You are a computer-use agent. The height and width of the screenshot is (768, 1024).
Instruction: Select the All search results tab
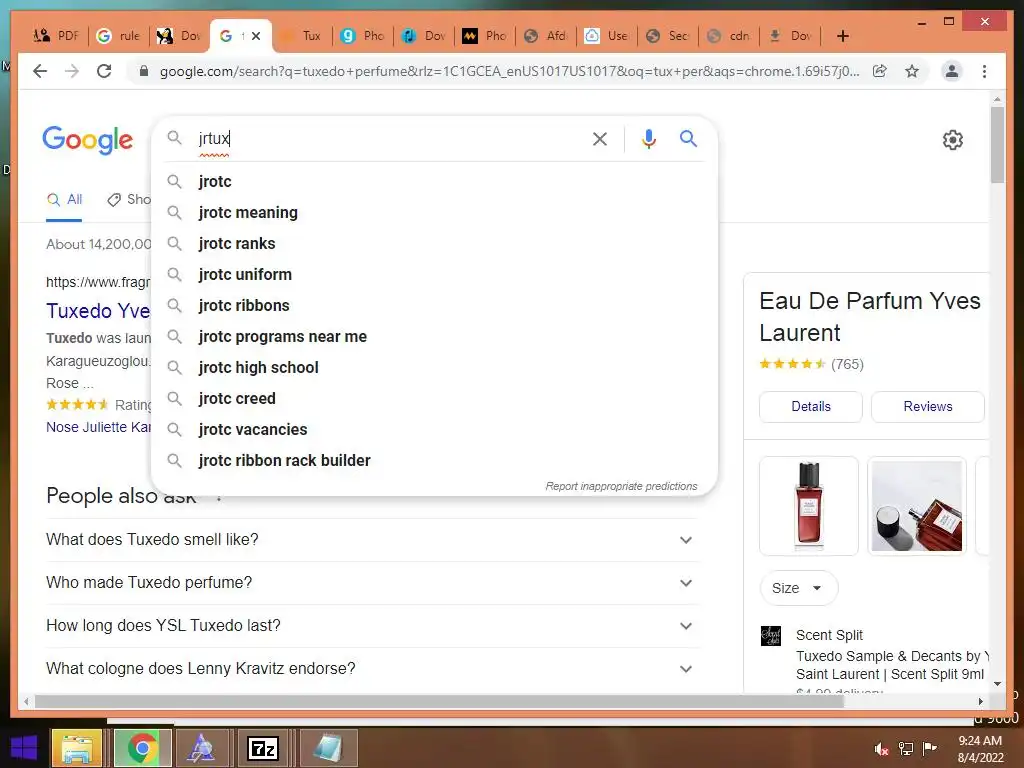64,200
